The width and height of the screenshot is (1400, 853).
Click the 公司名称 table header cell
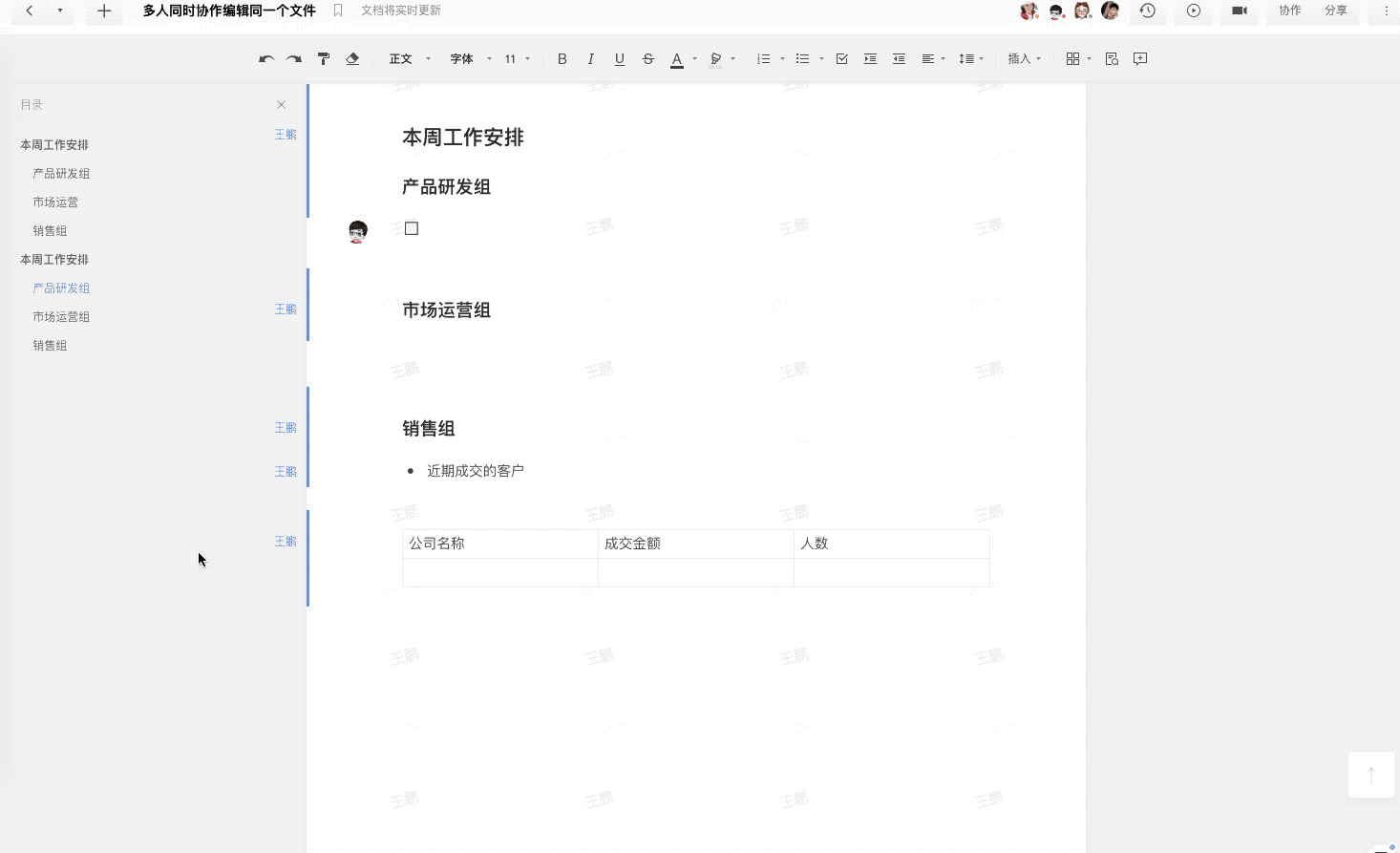(x=499, y=544)
